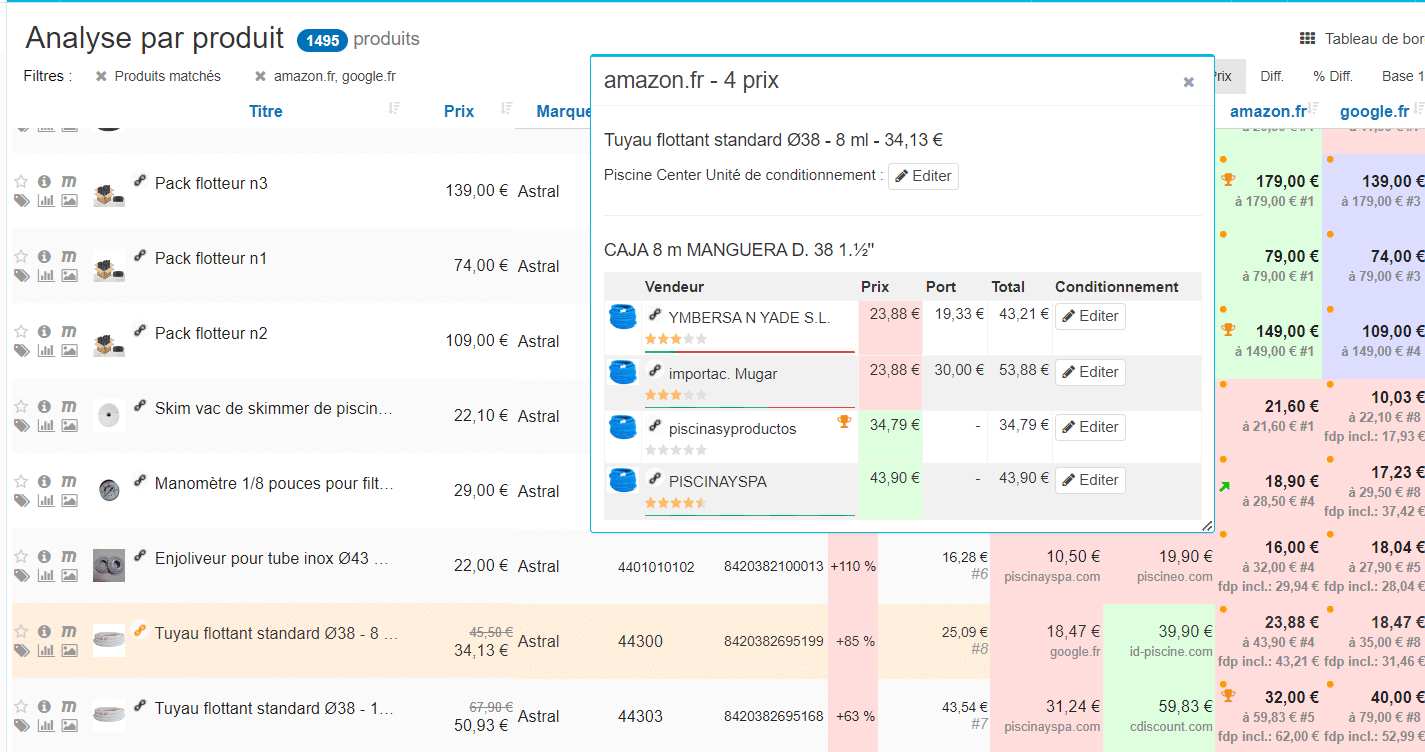Sort the table by Titre column
This screenshot has width=1425, height=752.
[x=266, y=111]
